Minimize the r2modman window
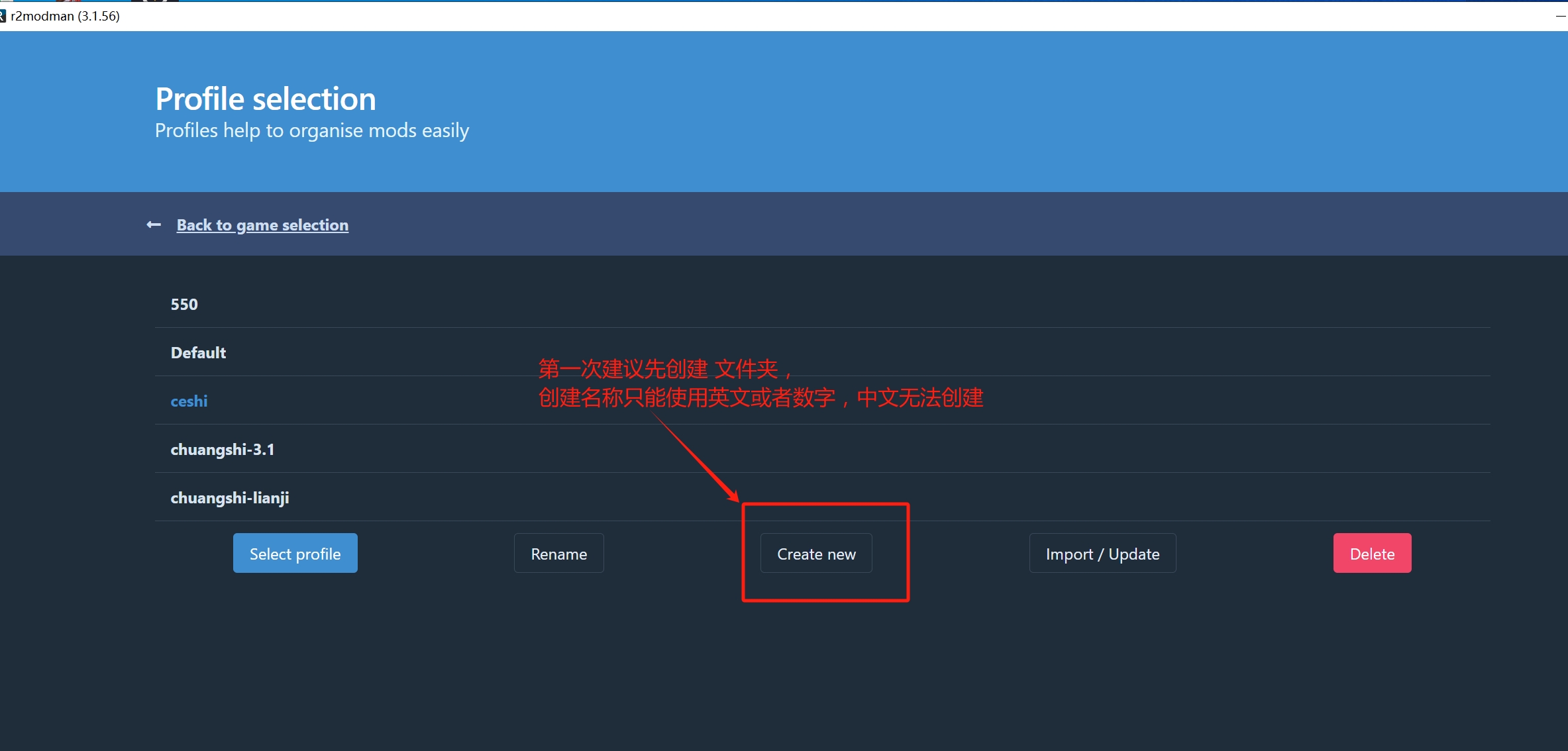The height and width of the screenshot is (751, 1568). (x=1560, y=16)
